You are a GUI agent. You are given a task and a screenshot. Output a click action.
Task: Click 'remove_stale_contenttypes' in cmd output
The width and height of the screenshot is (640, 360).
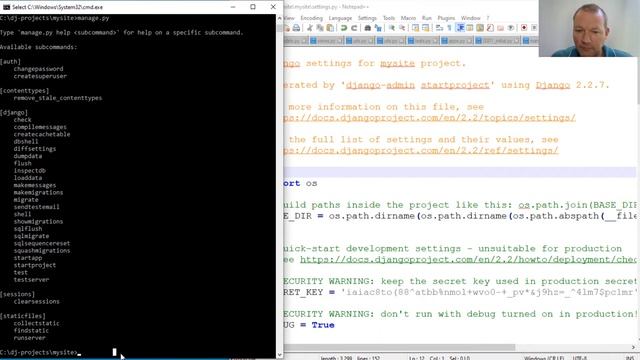click(x=58, y=98)
